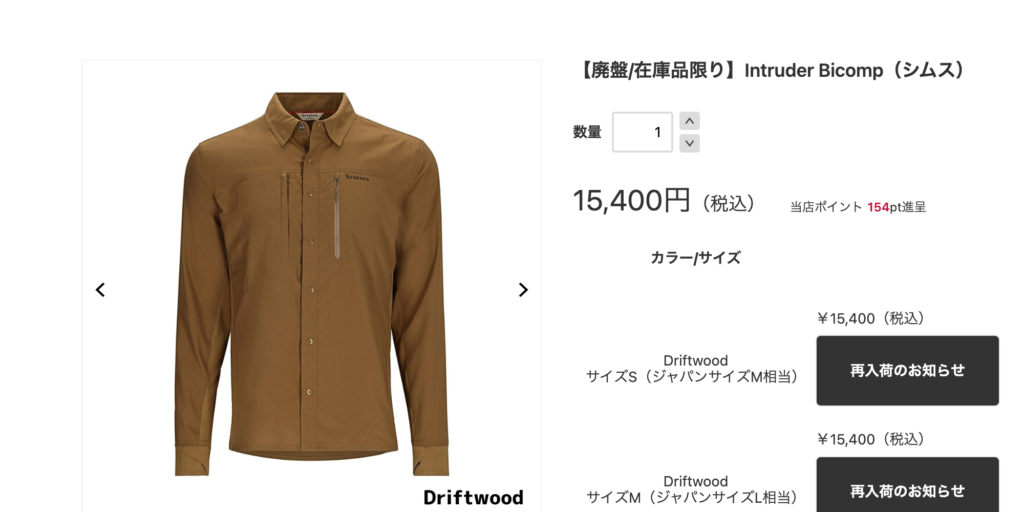The image size is (1024, 512).
Task: Click the カラー/サイズ heading
Action: pos(695,258)
